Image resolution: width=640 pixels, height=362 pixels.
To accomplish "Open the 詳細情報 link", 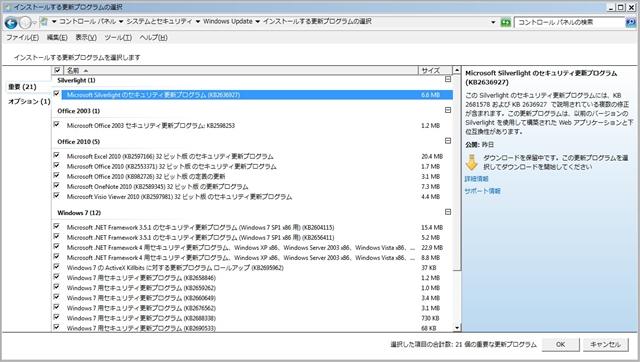I will point(476,179).
